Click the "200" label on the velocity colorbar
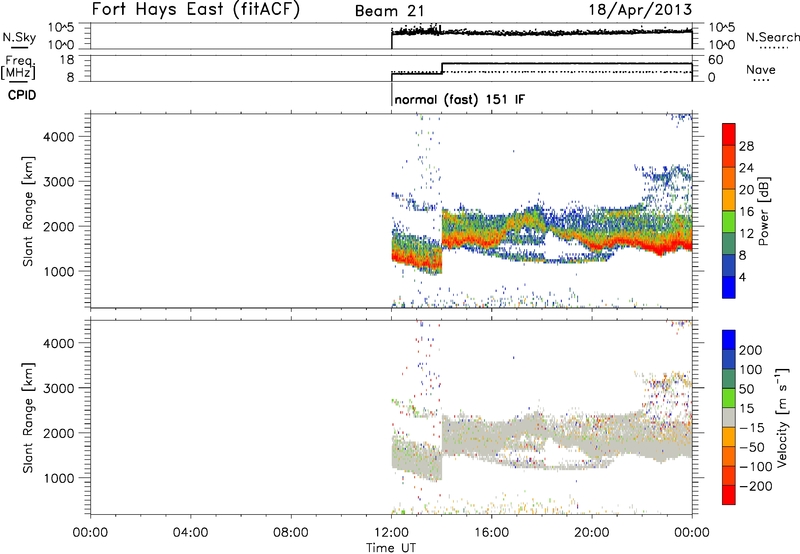The width and height of the screenshot is (800, 554). tap(751, 350)
